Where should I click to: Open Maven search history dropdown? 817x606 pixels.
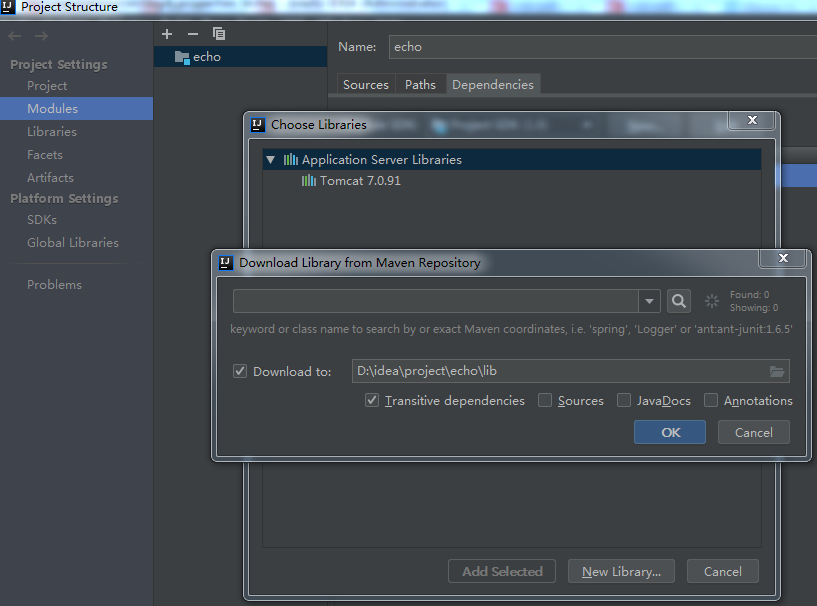click(649, 301)
